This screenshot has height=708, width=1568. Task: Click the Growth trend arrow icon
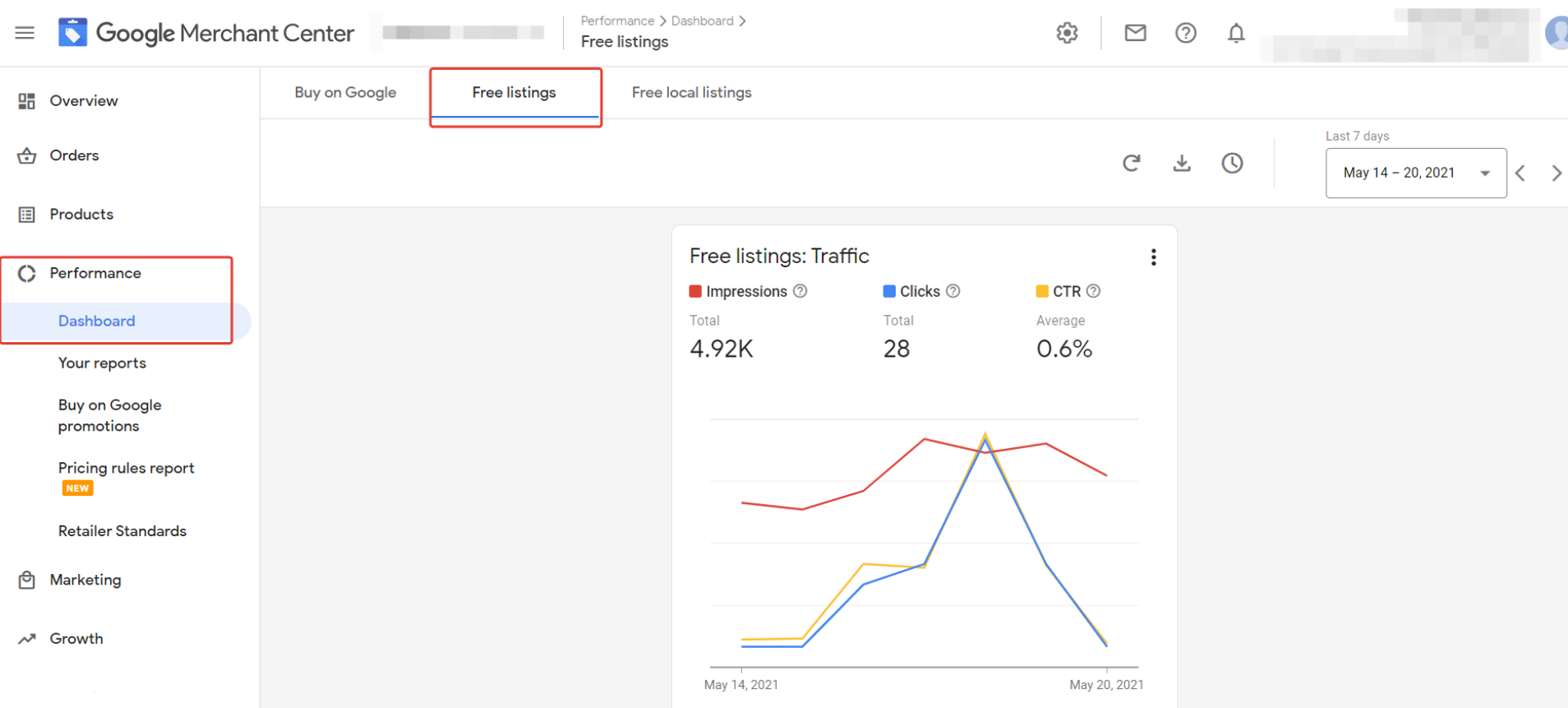click(x=27, y=639)
